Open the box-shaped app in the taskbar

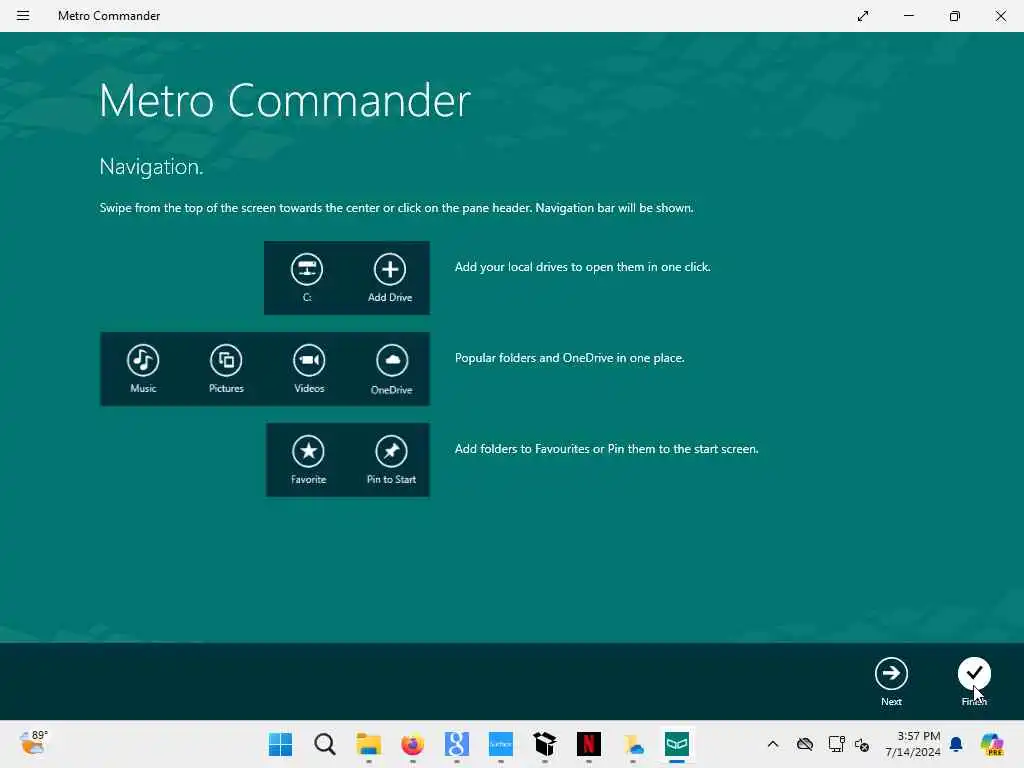tap(545, 744)
